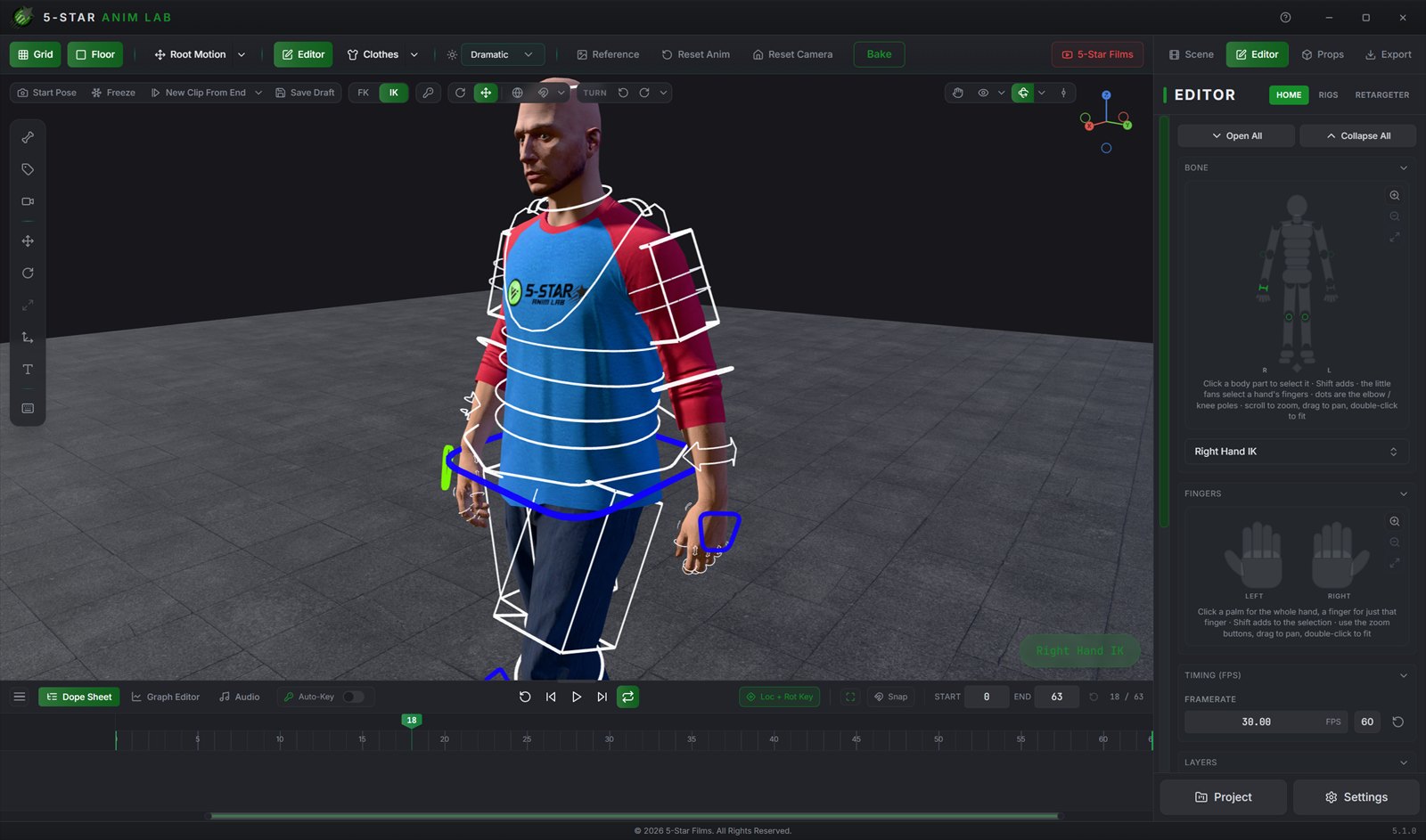Play the animation
This screenshot has height=840, width=1426.
coord(577,697)
